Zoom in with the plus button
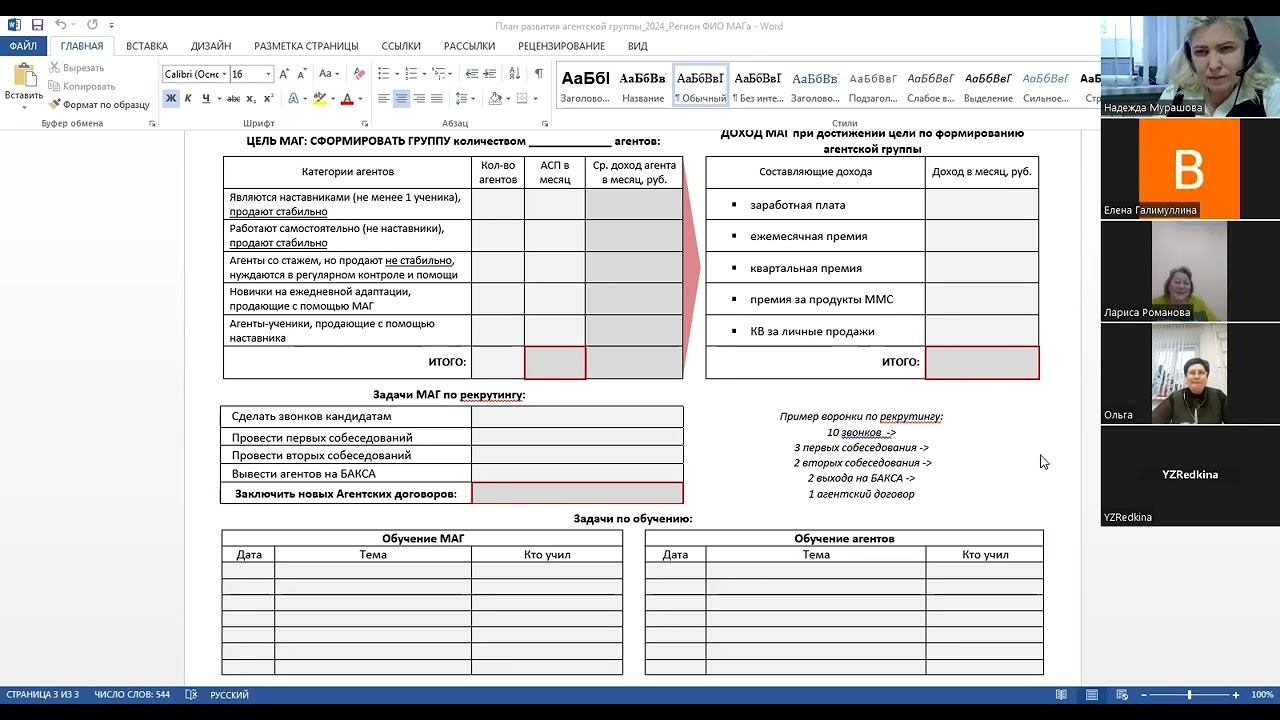 pyautogui.click(x=1236, y=695)
